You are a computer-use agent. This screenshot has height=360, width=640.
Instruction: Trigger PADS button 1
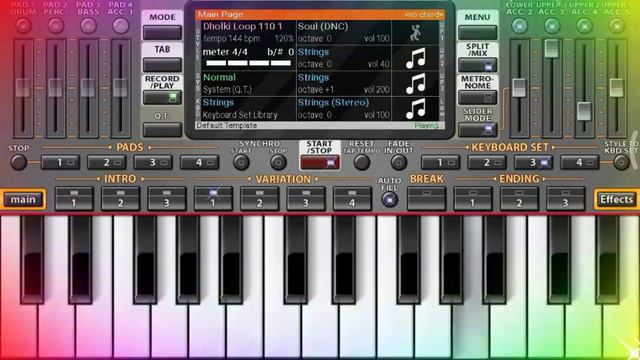[x=60, y=162]
